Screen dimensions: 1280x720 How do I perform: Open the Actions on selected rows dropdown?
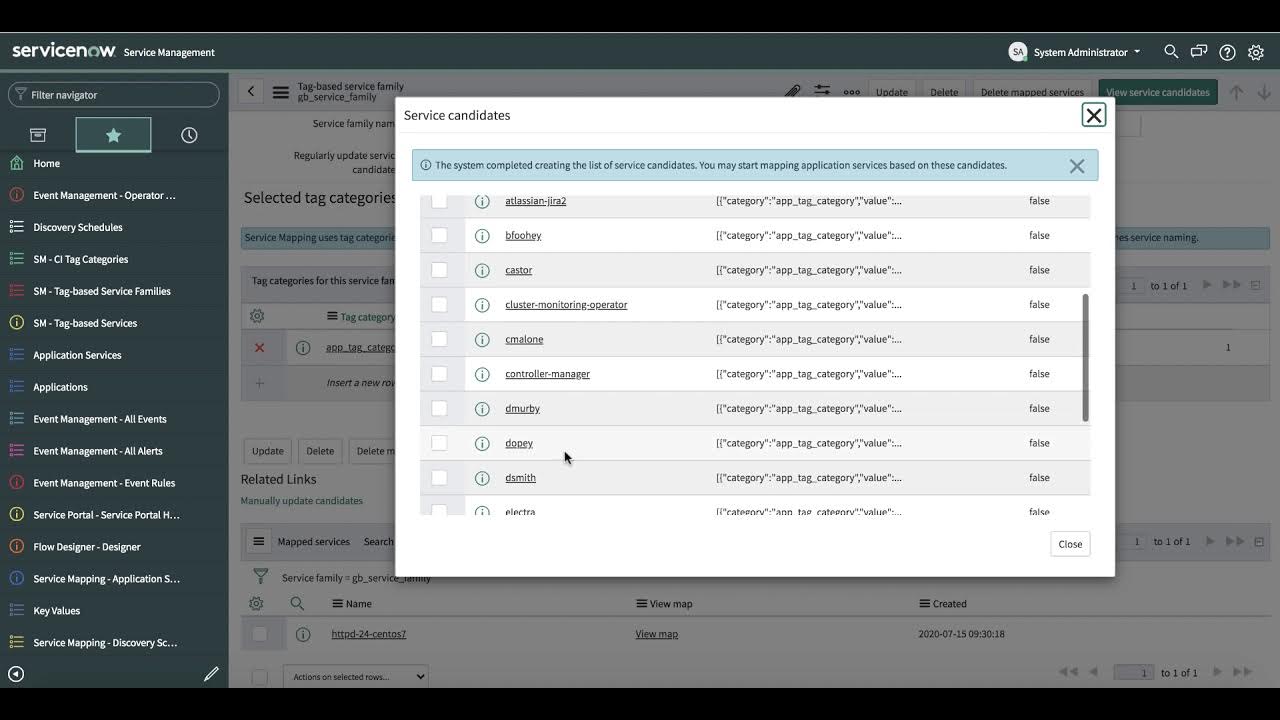[355, 676]
